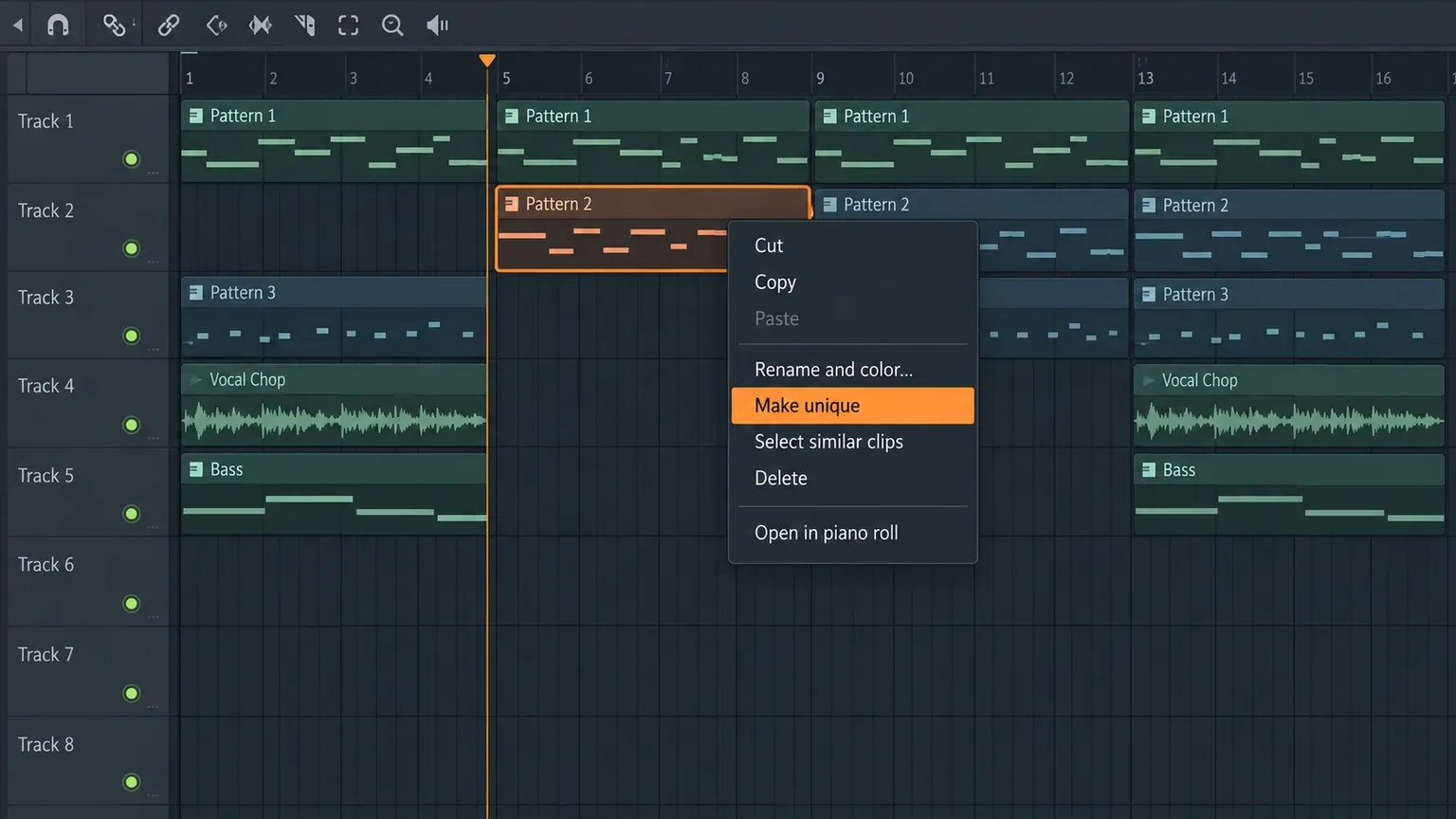Click the audio arrow icon on Vocal Chop at bar 1

[195, 380]
